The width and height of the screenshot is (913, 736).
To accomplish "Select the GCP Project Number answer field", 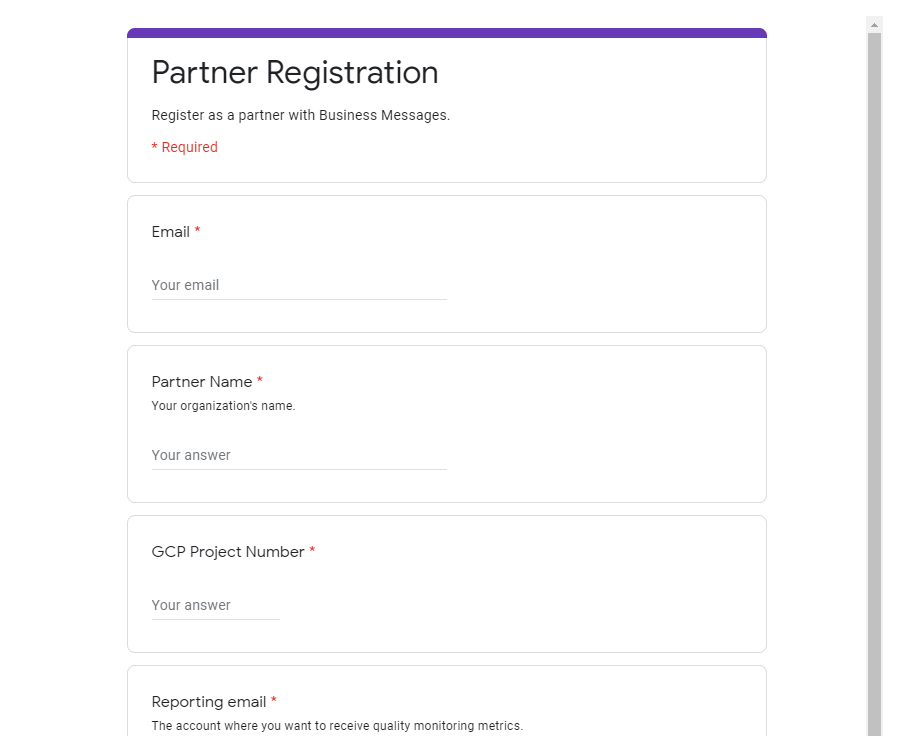I will pos(215,606).
